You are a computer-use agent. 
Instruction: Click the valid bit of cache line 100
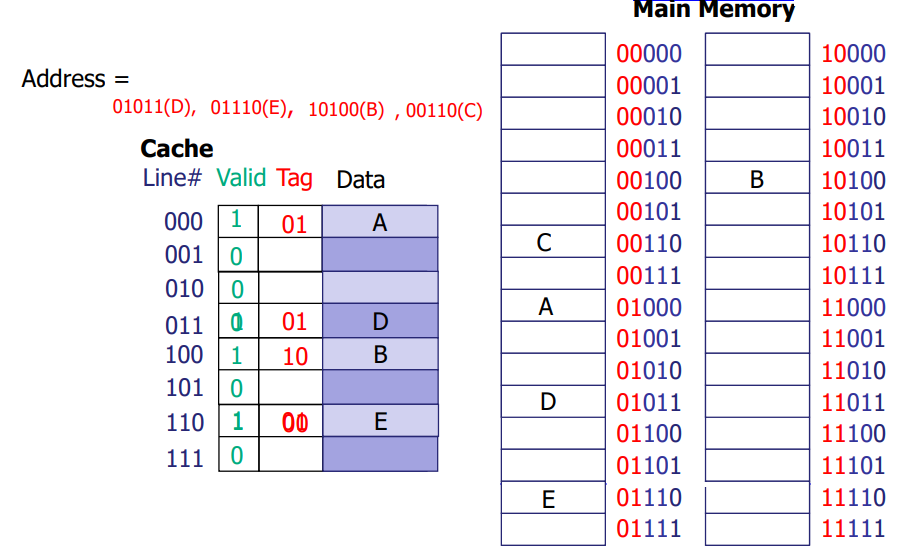tap(238, 354)
